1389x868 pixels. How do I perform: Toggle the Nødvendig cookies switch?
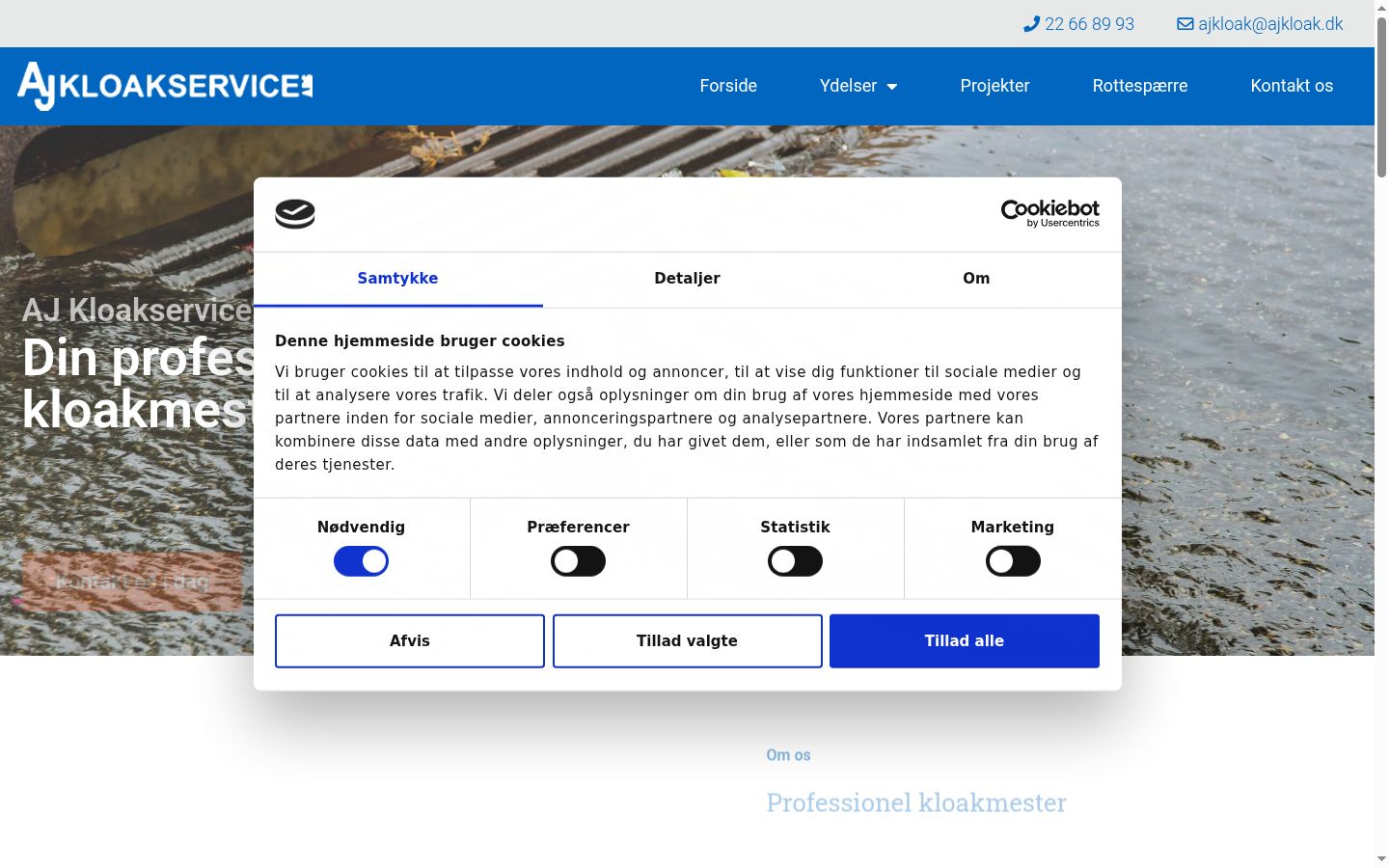click(x=361, y=561)
